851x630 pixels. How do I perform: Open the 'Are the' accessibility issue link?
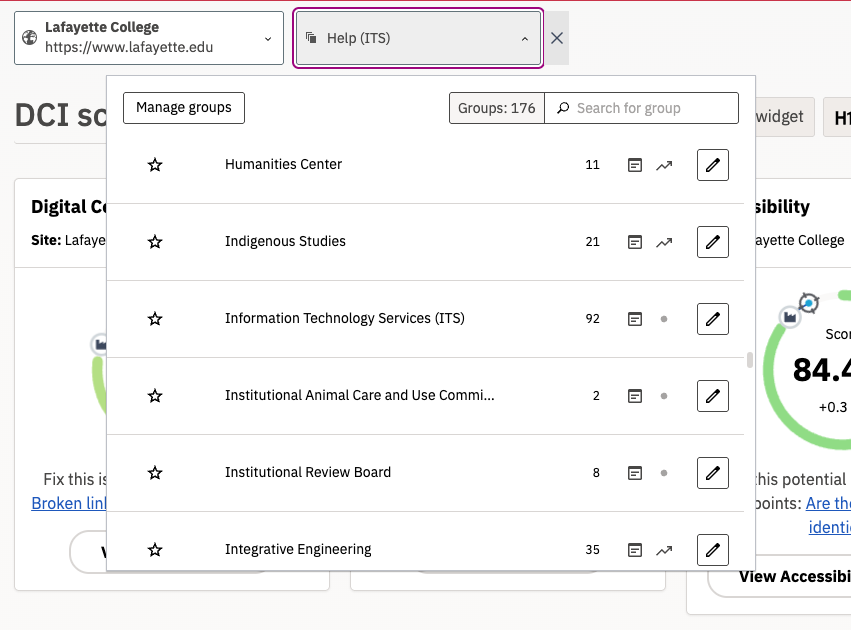click(x=828, y=504)
